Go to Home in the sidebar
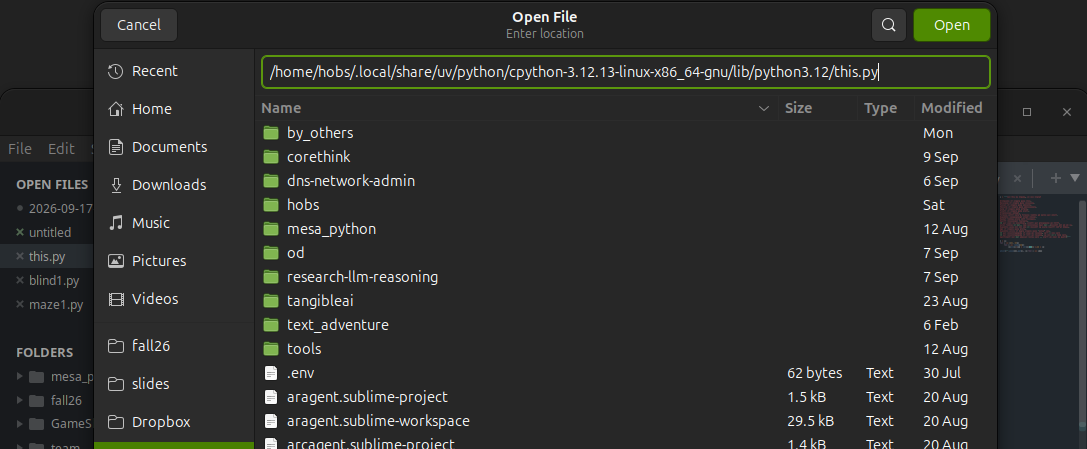Viewport: 1087px width, 449px height. point(173,109)
